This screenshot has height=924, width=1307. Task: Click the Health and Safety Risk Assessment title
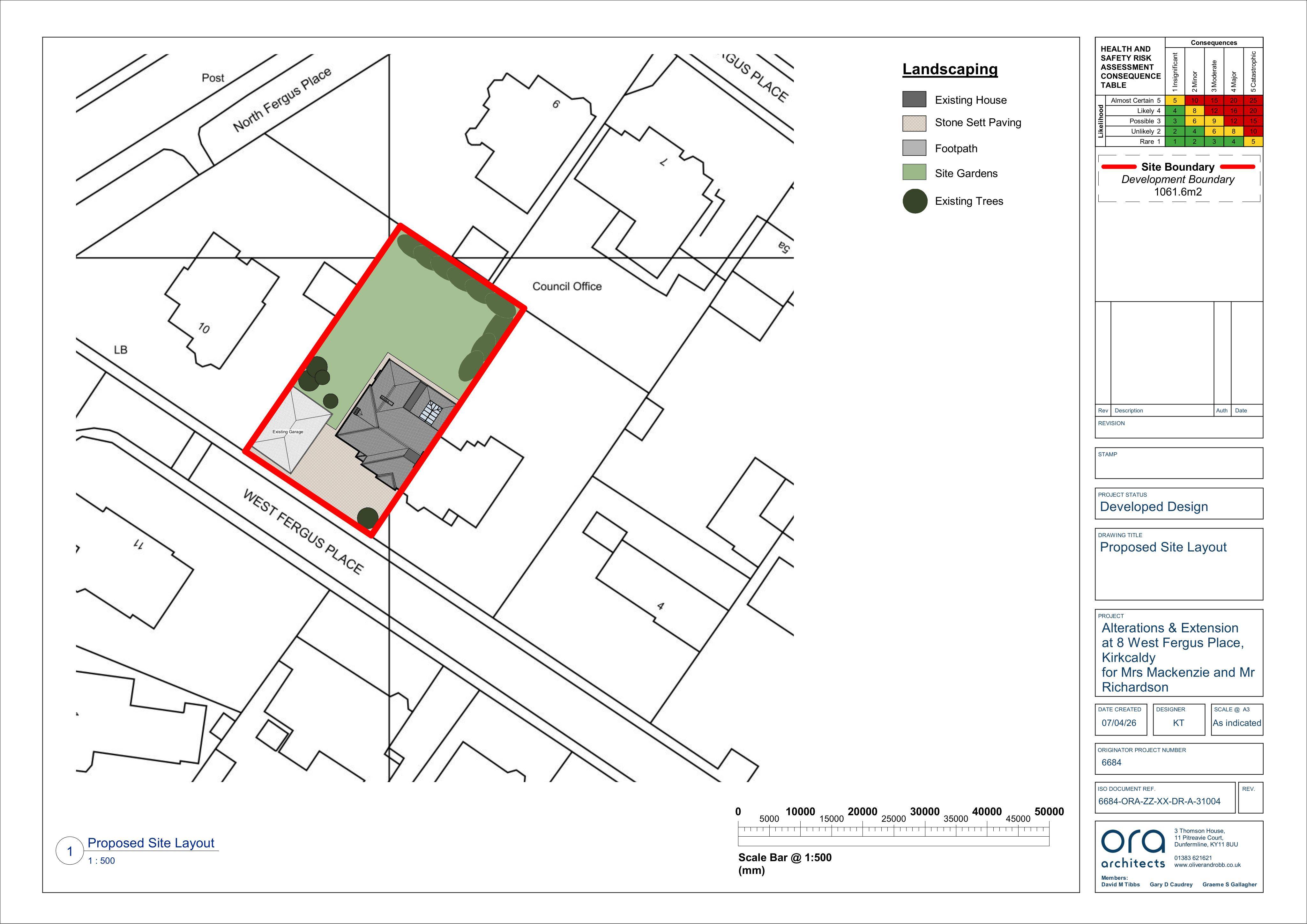(1131, 67)
